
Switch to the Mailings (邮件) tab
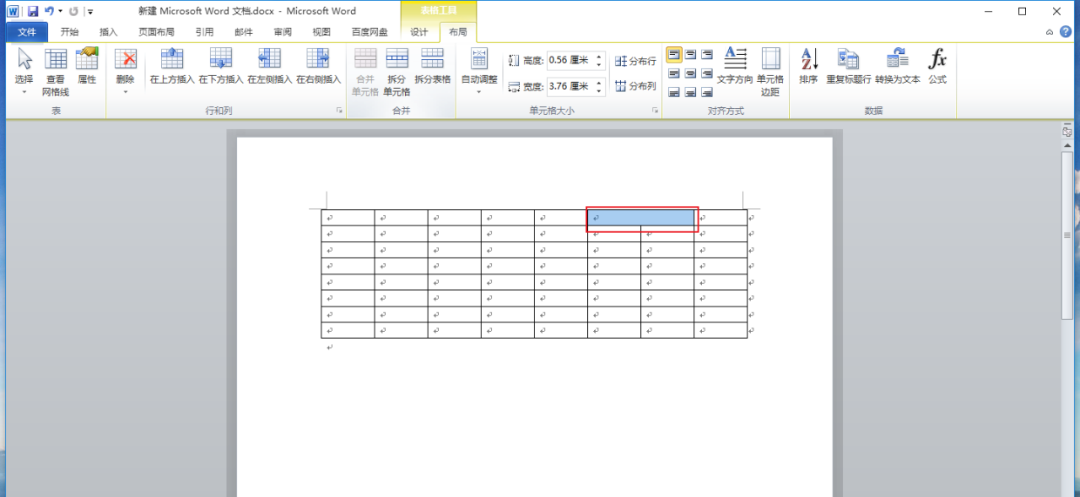243,32
